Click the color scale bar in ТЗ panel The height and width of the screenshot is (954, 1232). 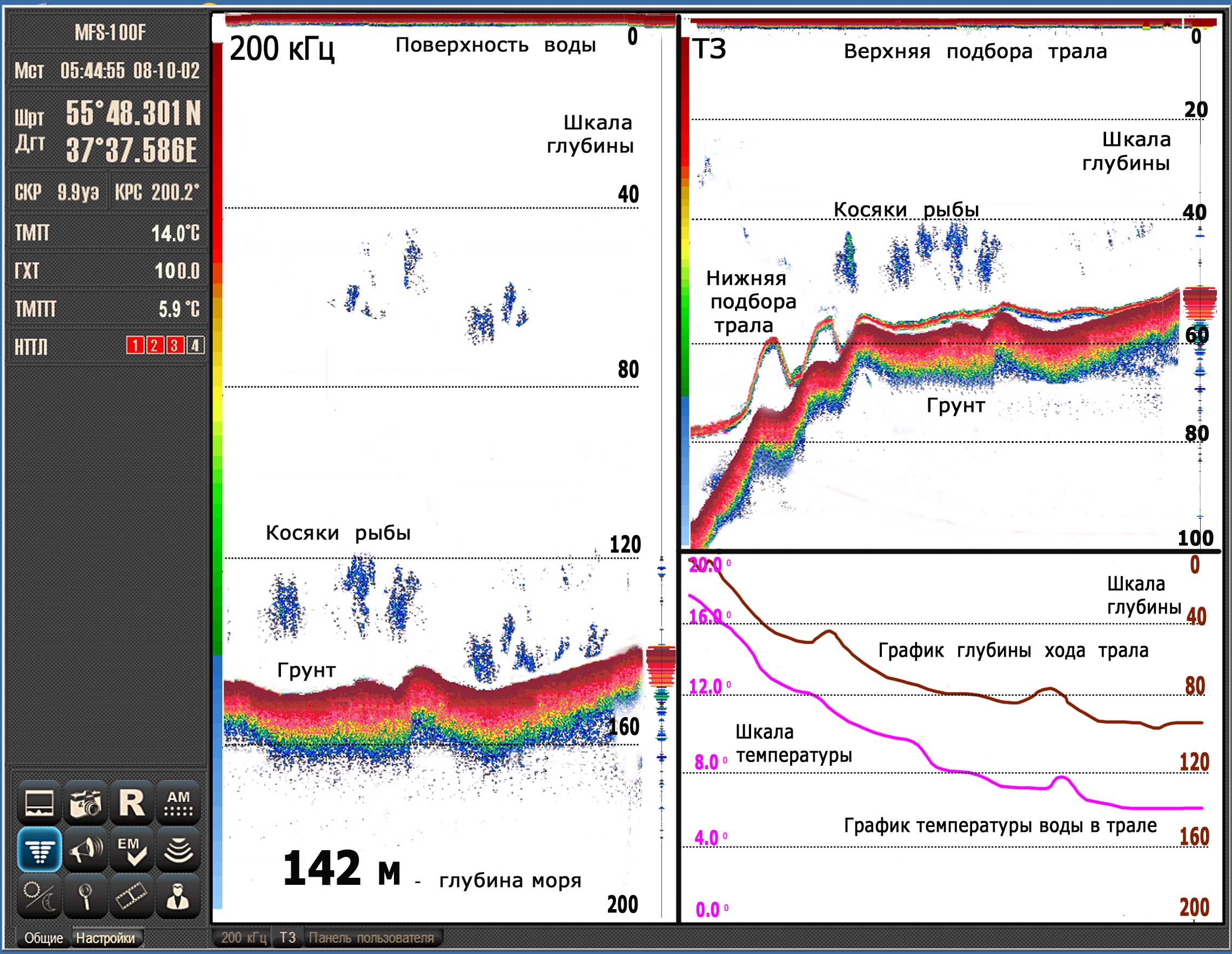pos(685,291)
